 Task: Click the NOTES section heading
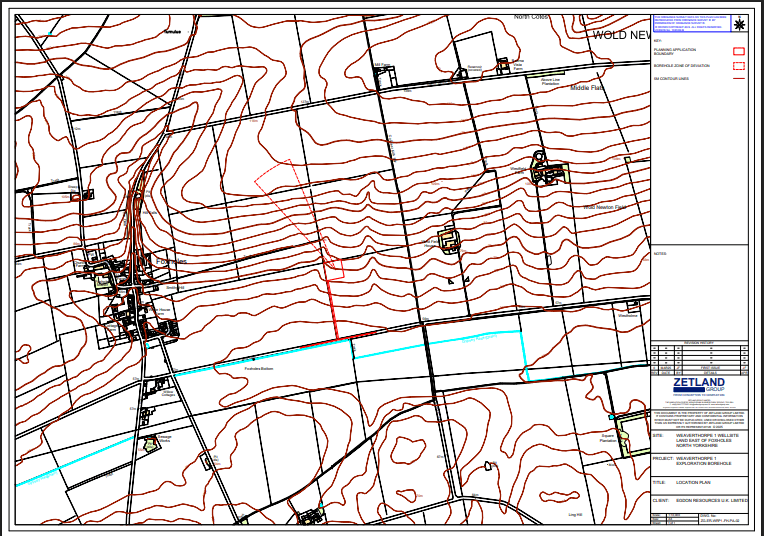click(660, 253)
